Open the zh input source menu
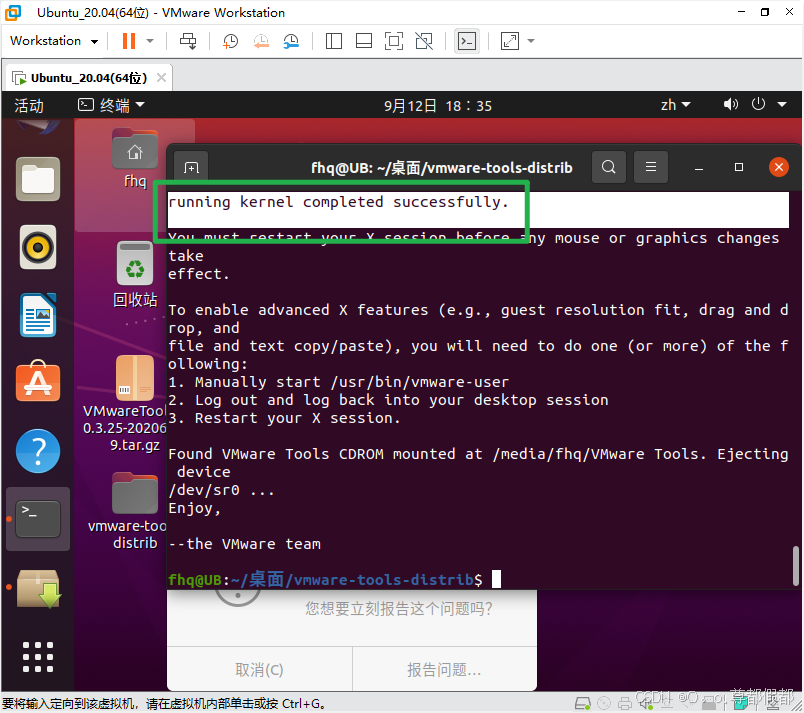 (x=675, y=105)
